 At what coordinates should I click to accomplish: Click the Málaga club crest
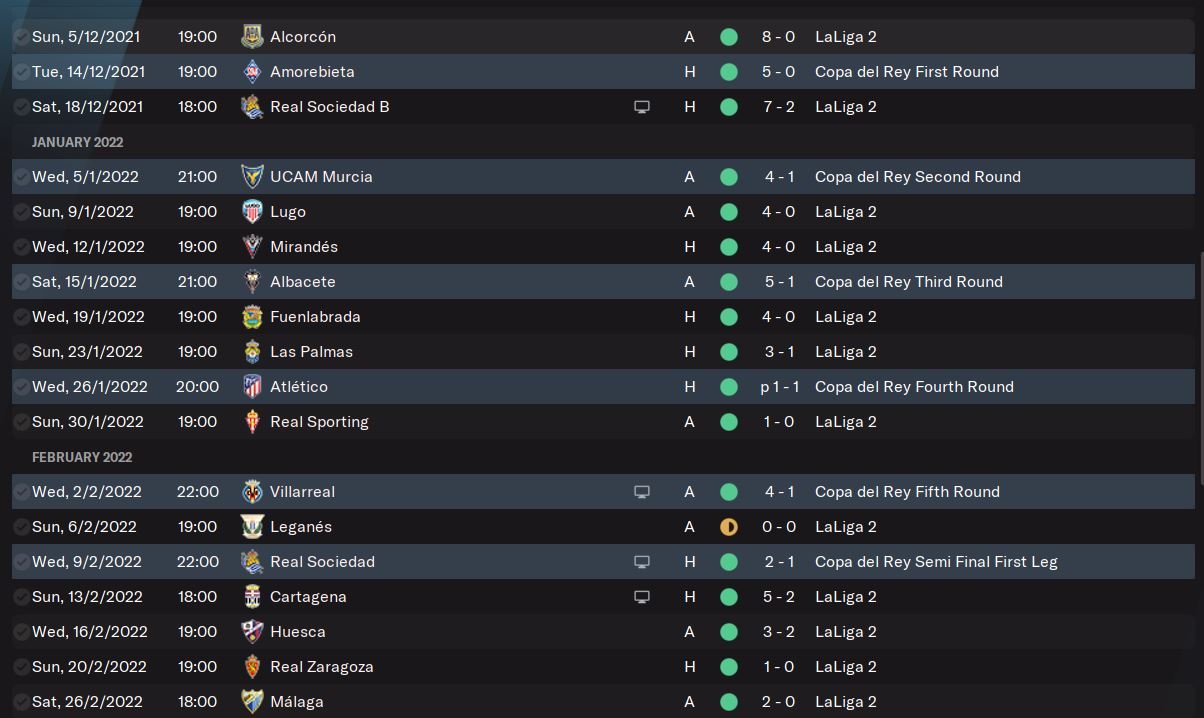click(x=252, y=702)
